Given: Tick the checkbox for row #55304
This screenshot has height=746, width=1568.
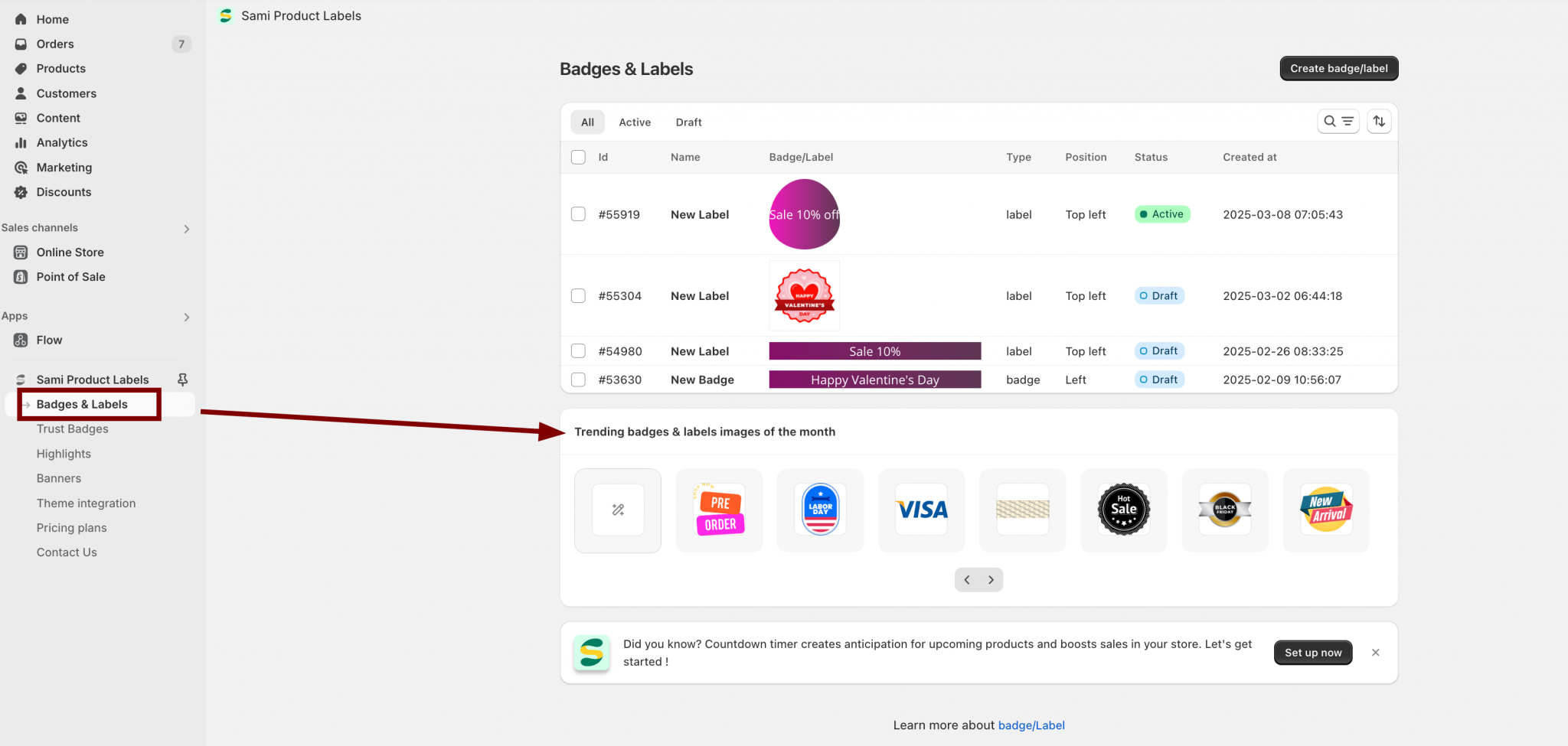Looking at the screenshot, I should pos(578,296).
